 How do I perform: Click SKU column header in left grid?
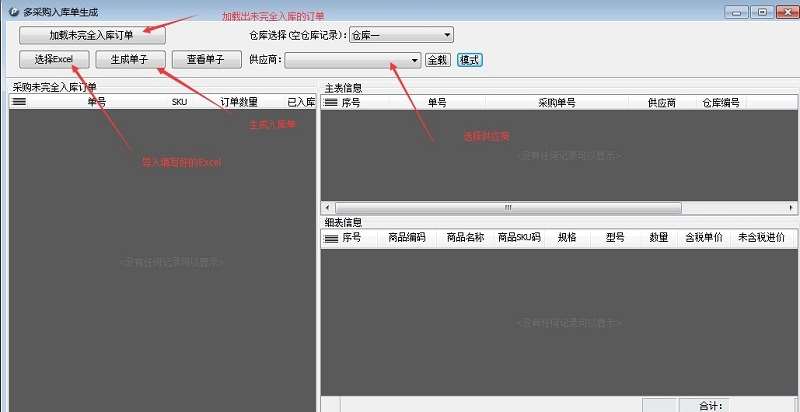179,102
